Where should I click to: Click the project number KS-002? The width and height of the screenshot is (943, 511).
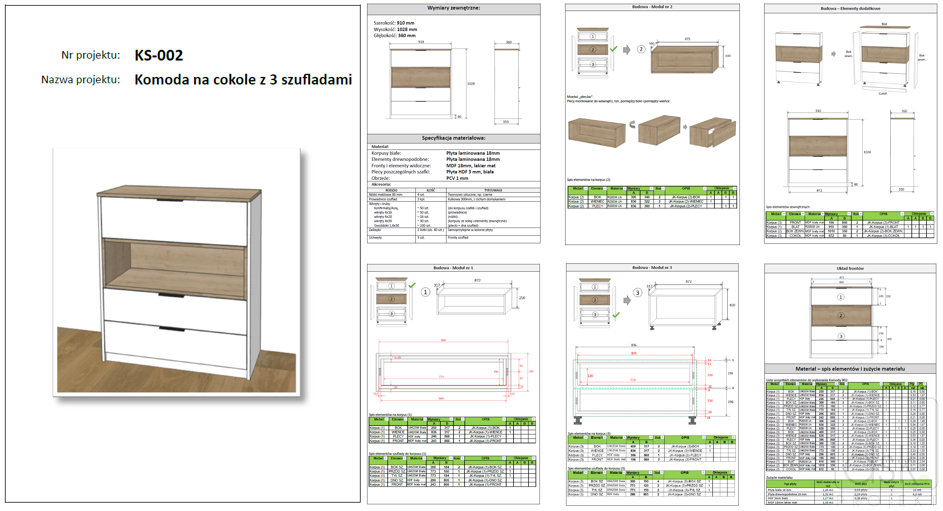coord(158,55)
